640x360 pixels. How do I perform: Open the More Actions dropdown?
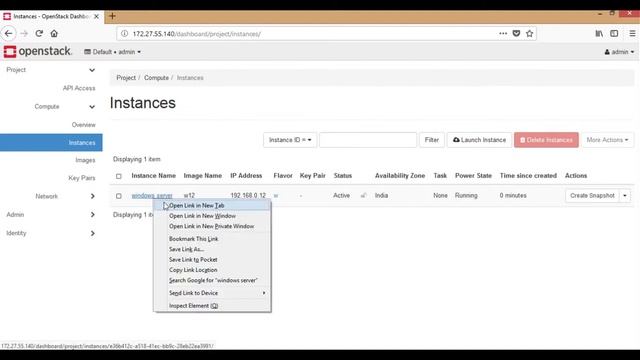click(x=607, y=140)
